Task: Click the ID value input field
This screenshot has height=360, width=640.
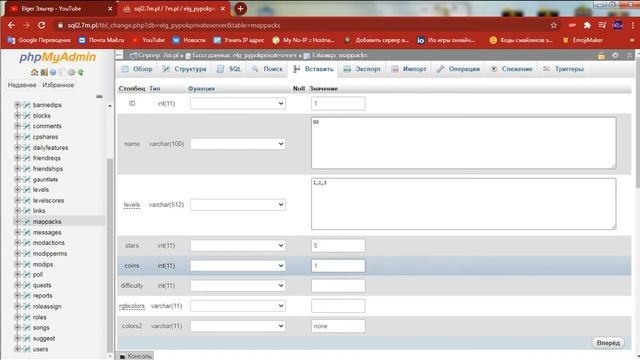Action: pos(338,104)
